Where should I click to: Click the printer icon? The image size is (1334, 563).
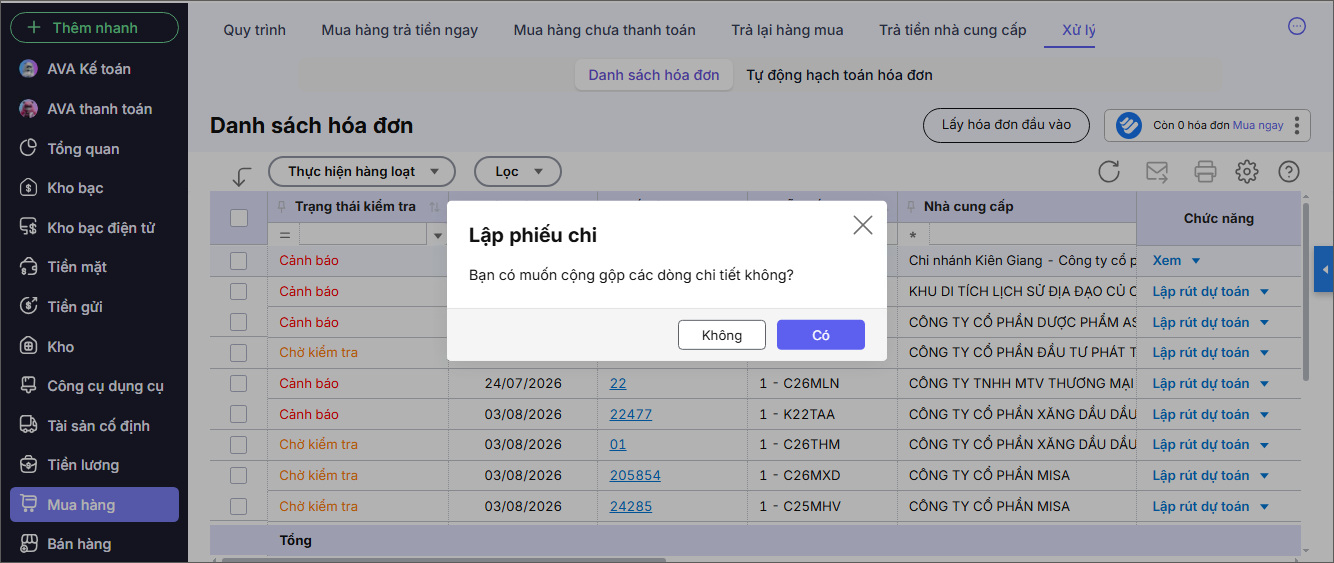coord(1205,172)
